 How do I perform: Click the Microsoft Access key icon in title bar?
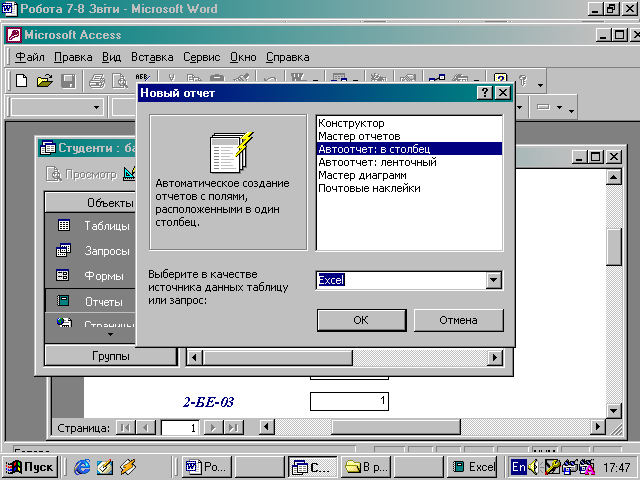point(14,35)
